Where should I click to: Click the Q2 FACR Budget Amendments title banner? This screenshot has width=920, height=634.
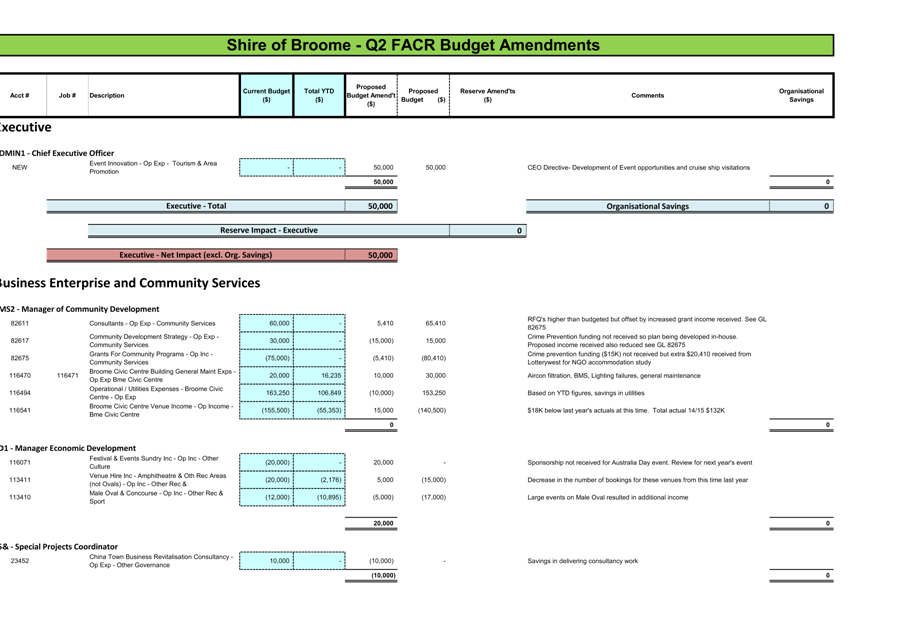click(x=413, y=45)
